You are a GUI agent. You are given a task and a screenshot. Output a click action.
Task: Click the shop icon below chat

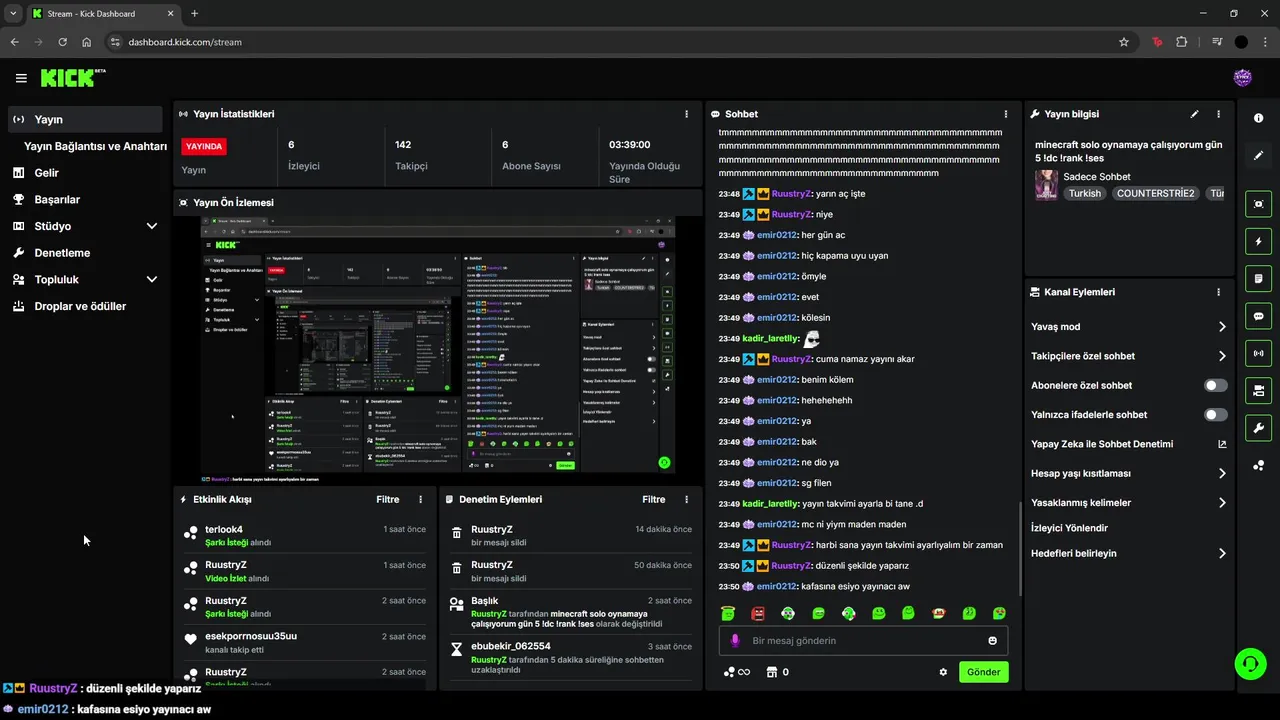click(772, 672)
